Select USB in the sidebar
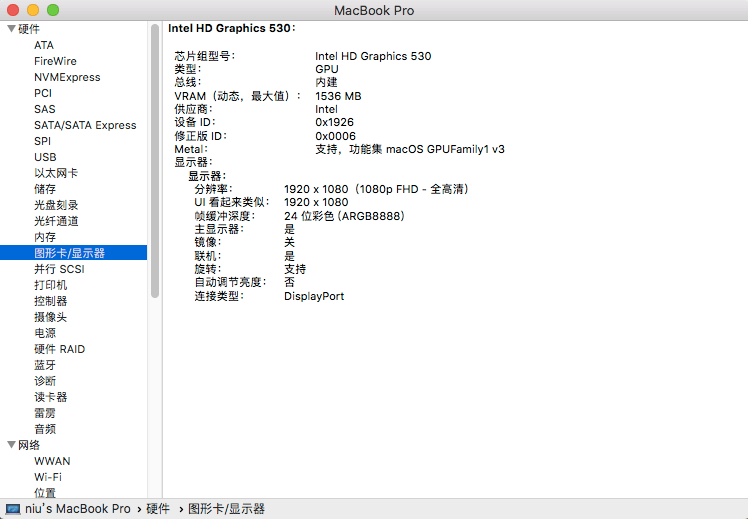 click(x=45, y=157)
